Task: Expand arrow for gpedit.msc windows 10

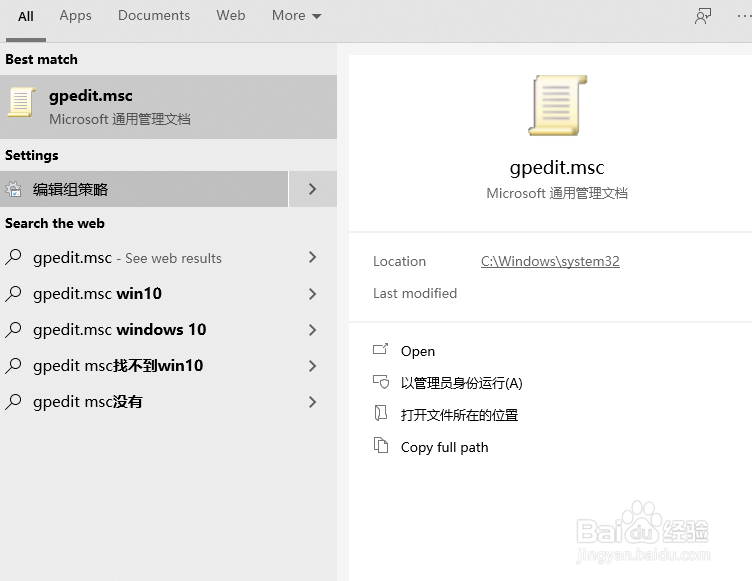Action: pos(313,330)
